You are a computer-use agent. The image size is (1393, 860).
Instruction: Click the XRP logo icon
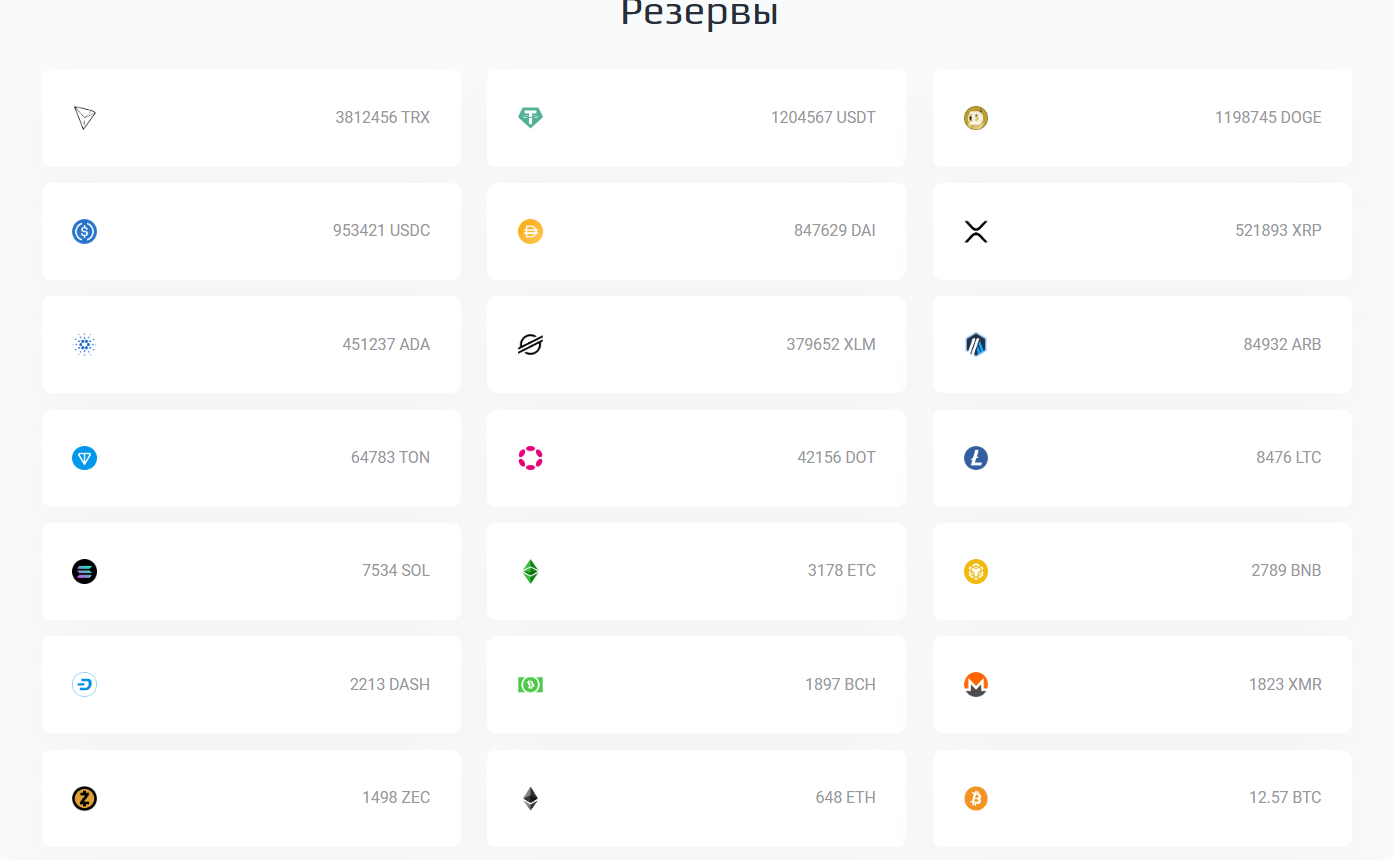click(976, 231)
